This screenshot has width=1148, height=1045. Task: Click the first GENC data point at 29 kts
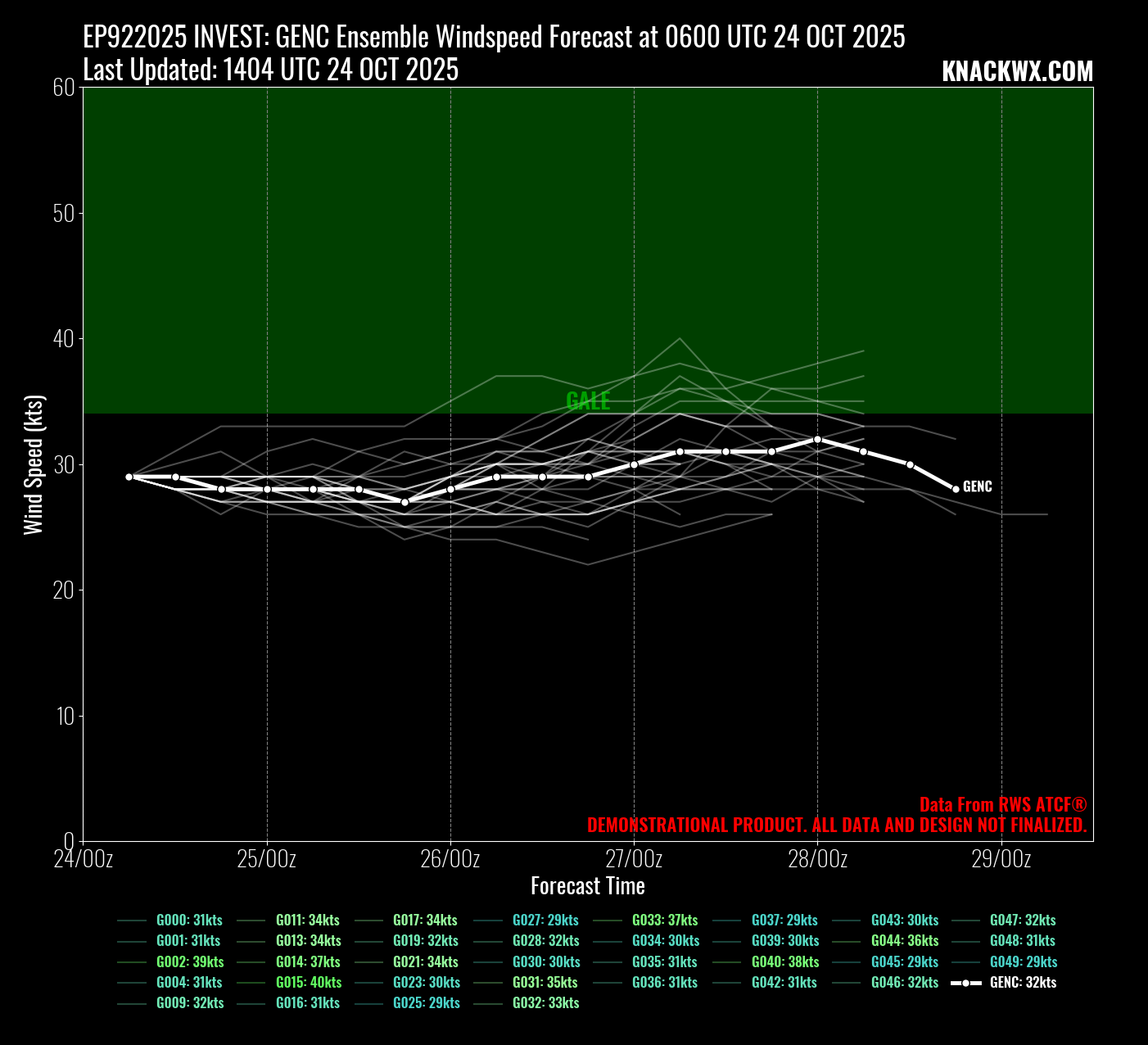coord(129,477)
